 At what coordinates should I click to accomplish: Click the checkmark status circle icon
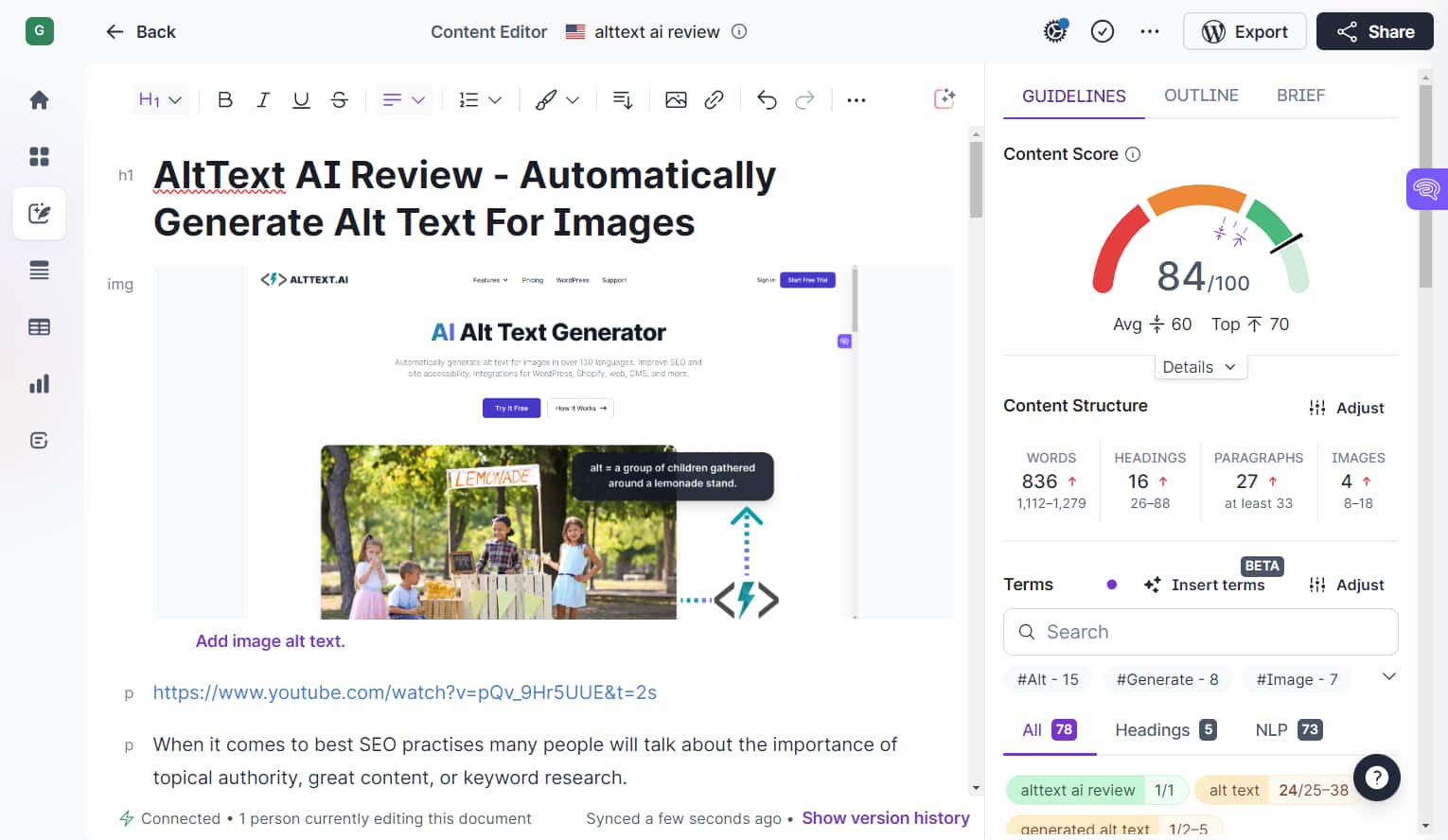pyautogui.click(x=1103, y=31)
